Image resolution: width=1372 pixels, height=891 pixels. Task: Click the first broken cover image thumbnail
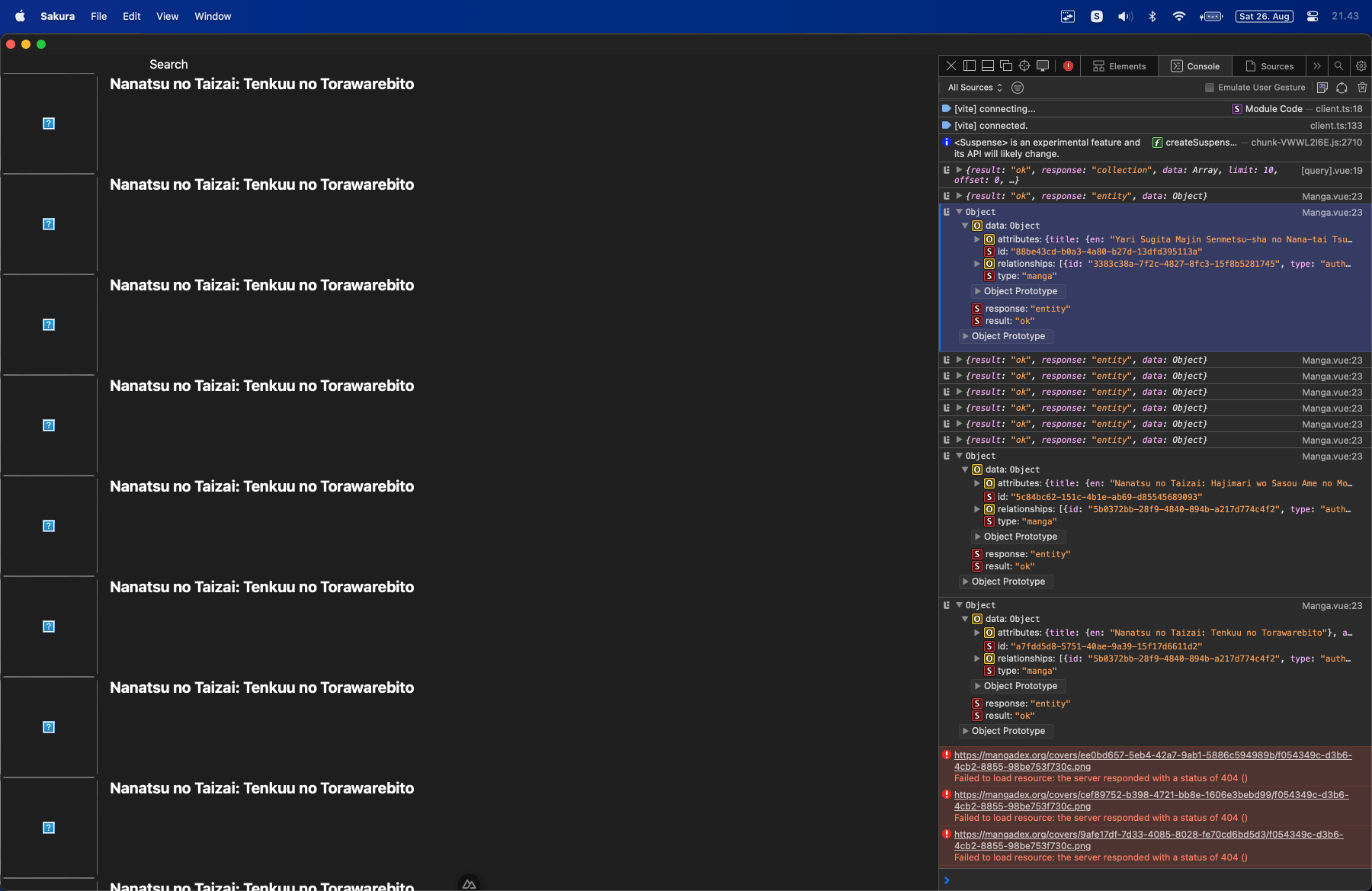click(49, 123)
